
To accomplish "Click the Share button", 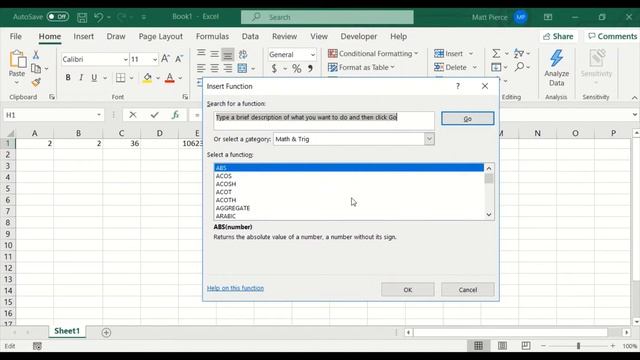I will click(558, 36).
